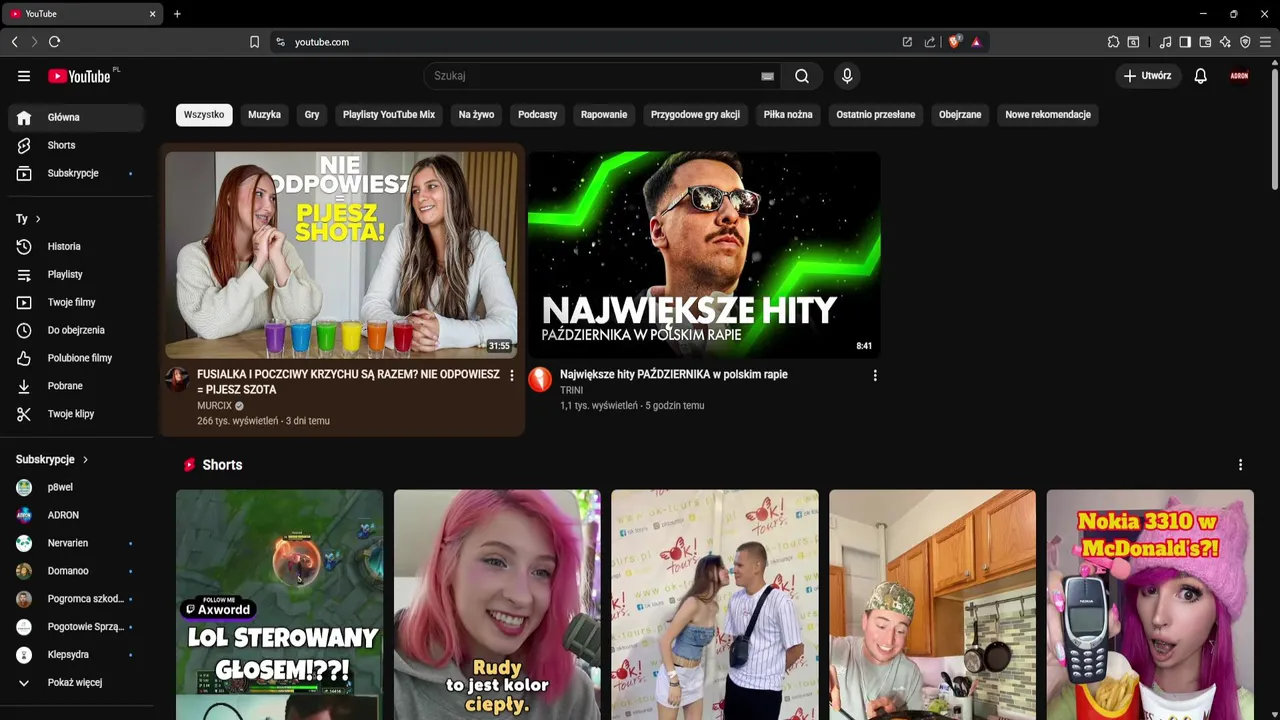Open Do obejrzenia watch later list
This screenshot has width=1280, height=720.
point(76,330)
